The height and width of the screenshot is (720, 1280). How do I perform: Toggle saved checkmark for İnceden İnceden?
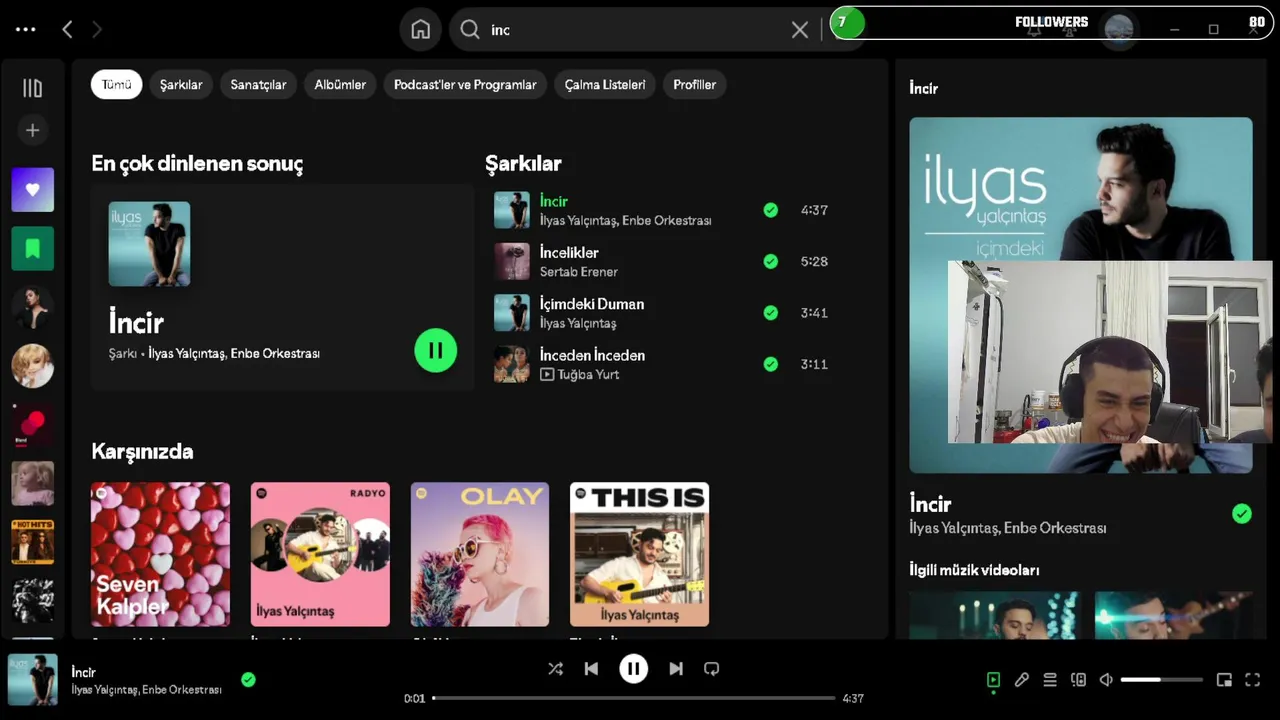point(770,364)
